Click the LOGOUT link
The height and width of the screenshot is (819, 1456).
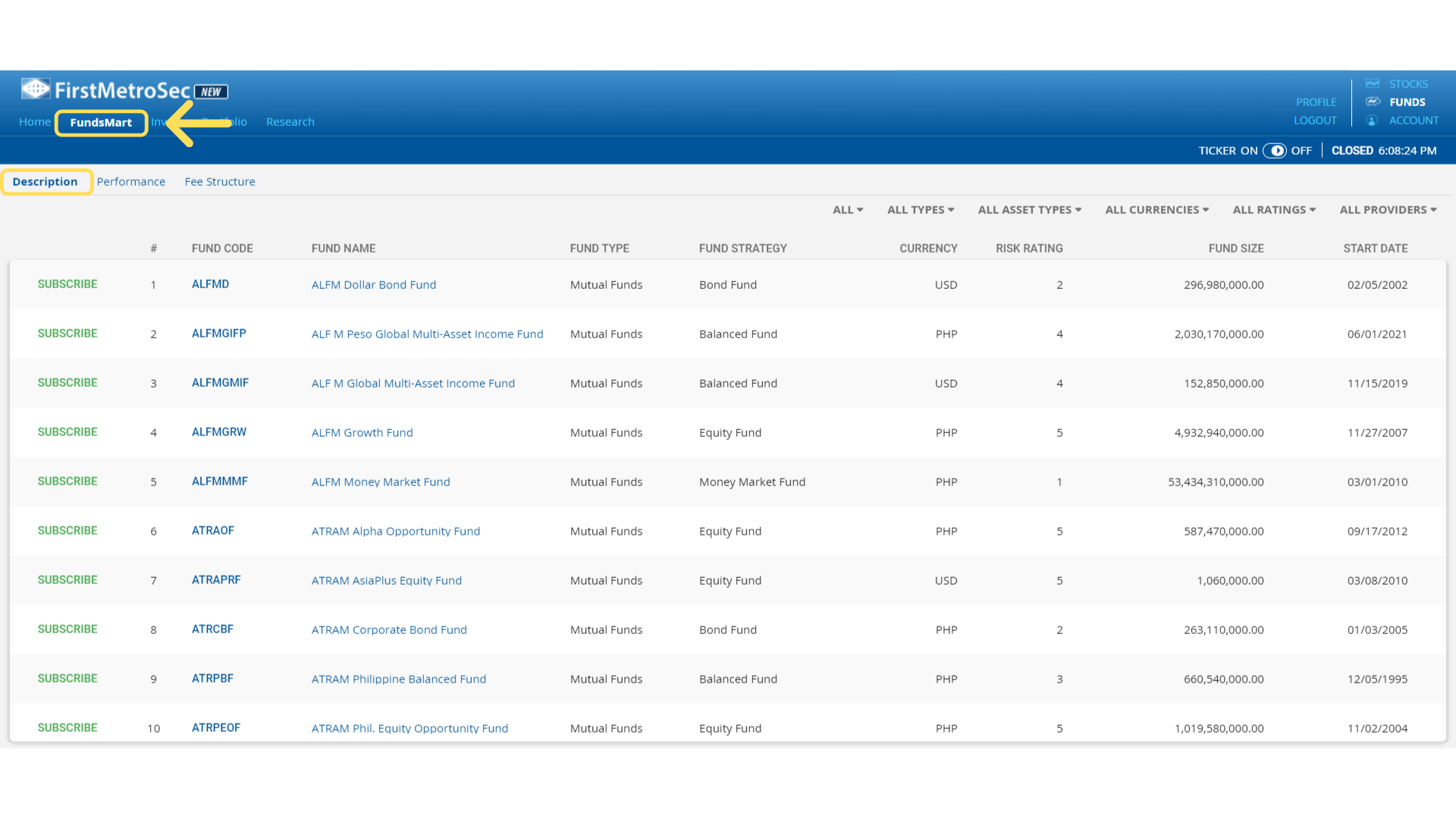pos(1315,121)
